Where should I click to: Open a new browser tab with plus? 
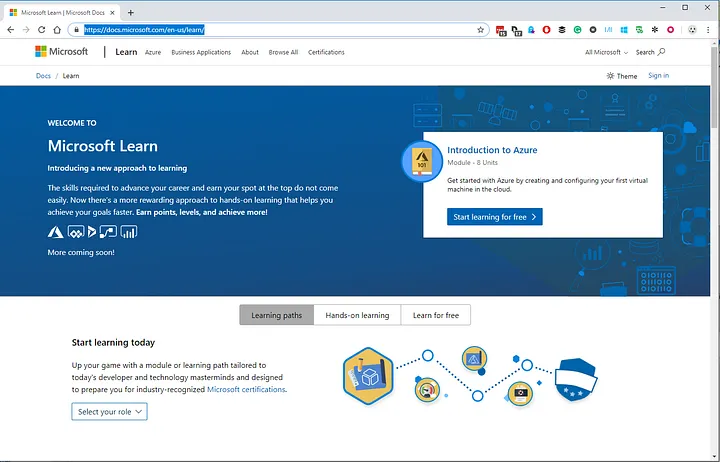tap(131, 12)
